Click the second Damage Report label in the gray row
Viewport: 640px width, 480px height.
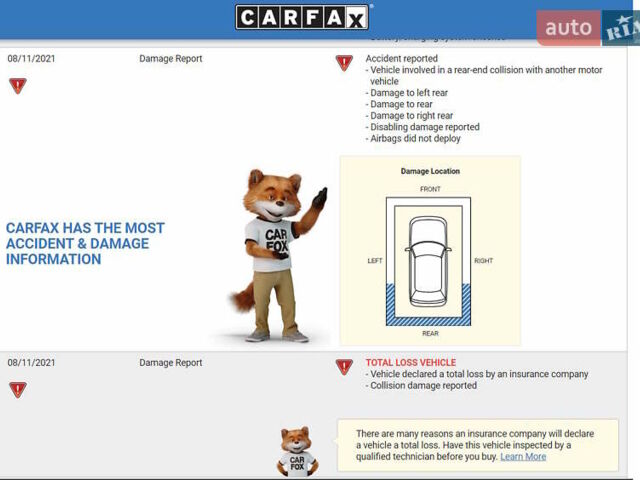pyautogui.click(x=171, y=362)
